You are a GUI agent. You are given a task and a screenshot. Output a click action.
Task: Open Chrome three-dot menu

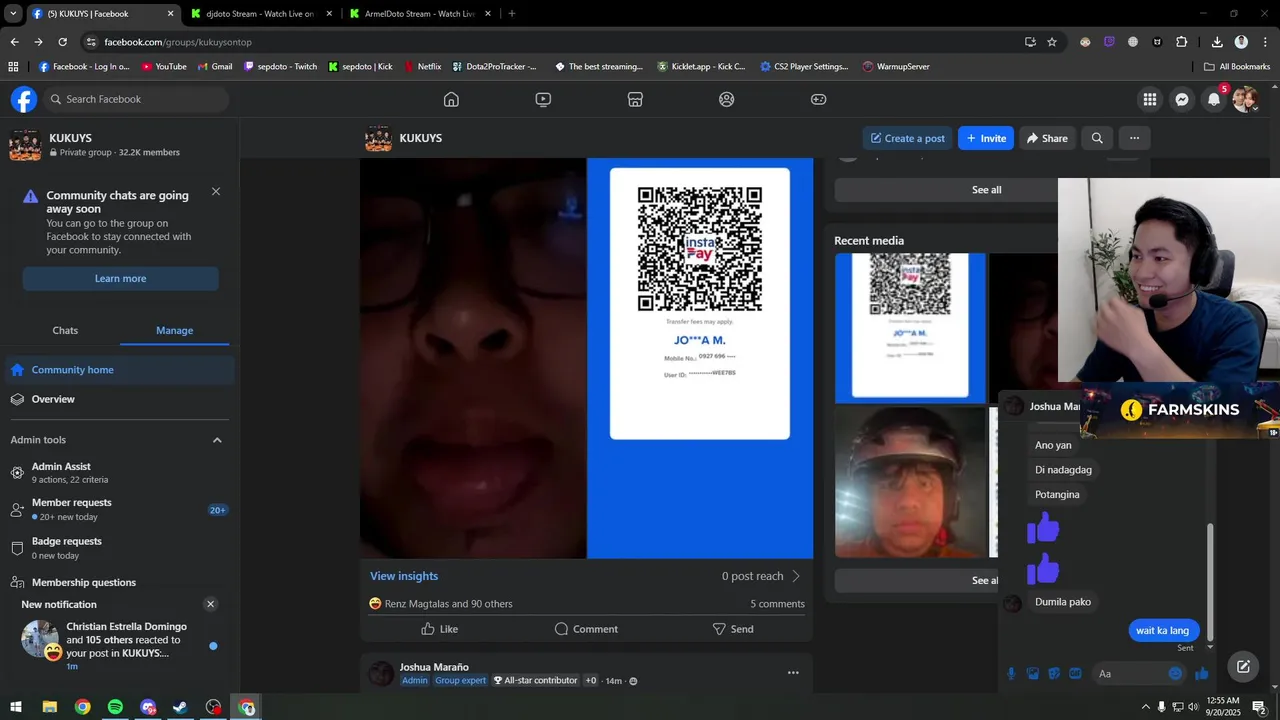click(1263, 42)
